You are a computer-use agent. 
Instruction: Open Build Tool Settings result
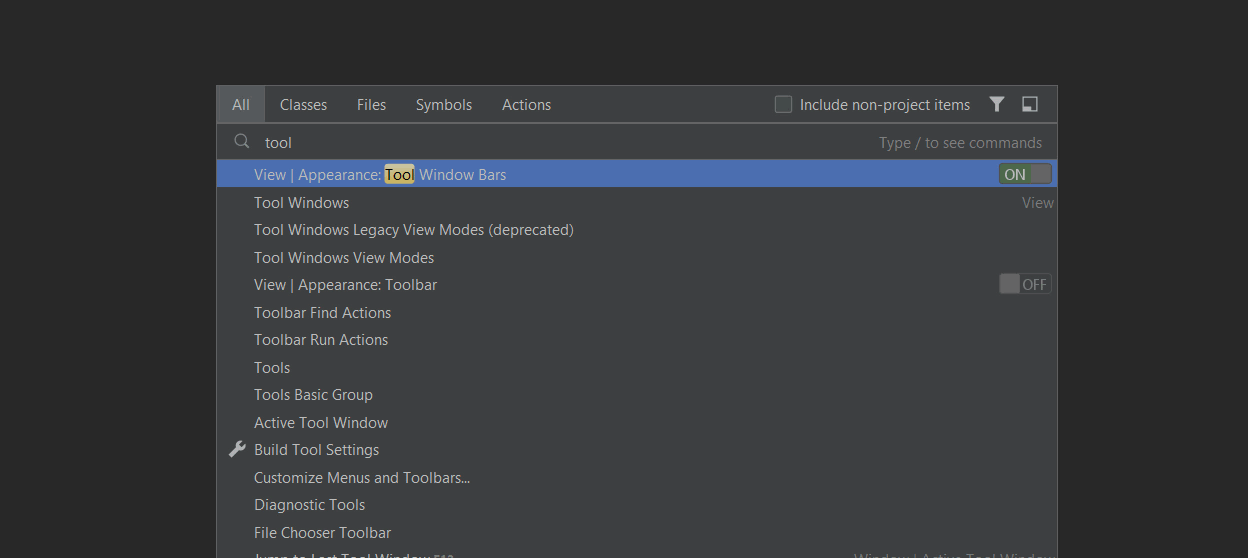click(x=637, y=450)
